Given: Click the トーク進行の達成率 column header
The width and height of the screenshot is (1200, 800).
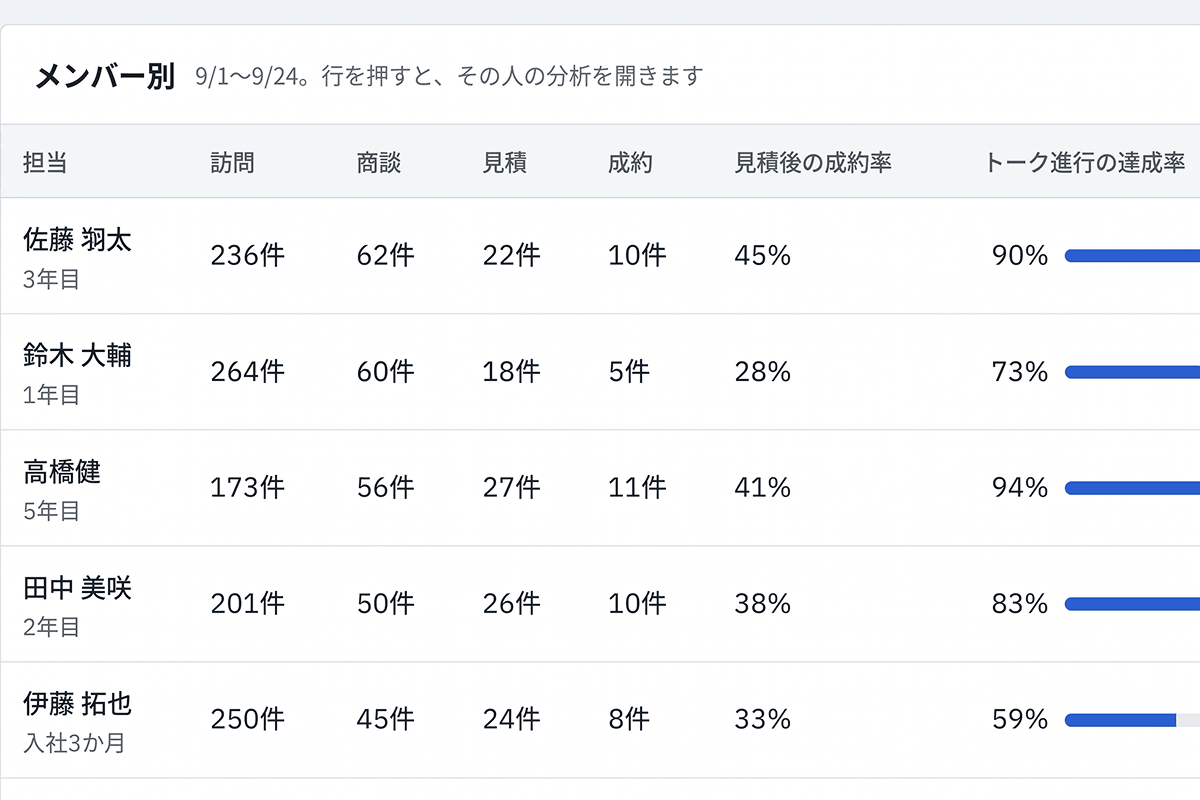Looking at the screenshot, I should click(1085, 162).
